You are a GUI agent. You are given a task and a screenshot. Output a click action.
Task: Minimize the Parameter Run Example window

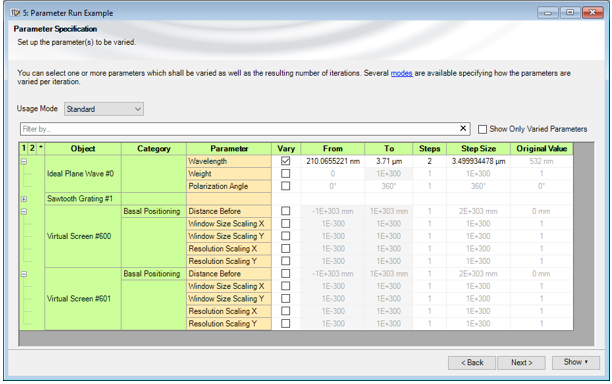point(548,12)
